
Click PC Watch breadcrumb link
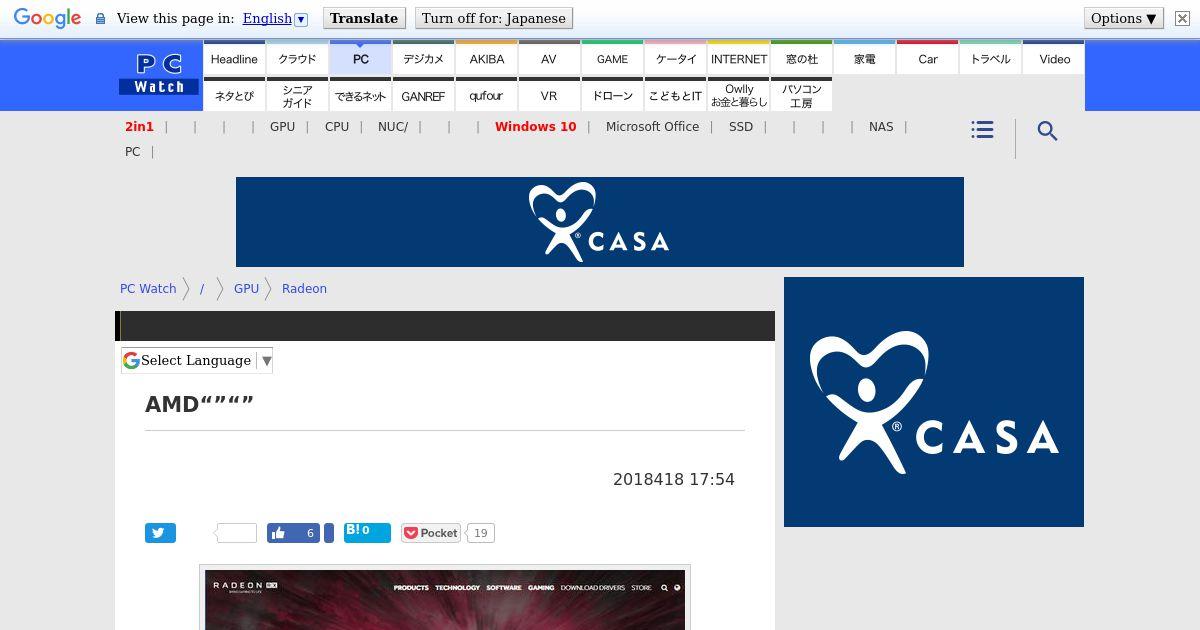tap(148, 289)
